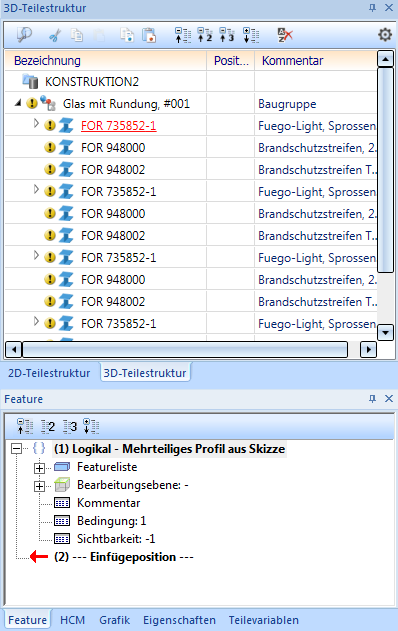Click the horizontal scrollbar thumb
Viewport: 398px width, 631px height.
click(185, 349)
